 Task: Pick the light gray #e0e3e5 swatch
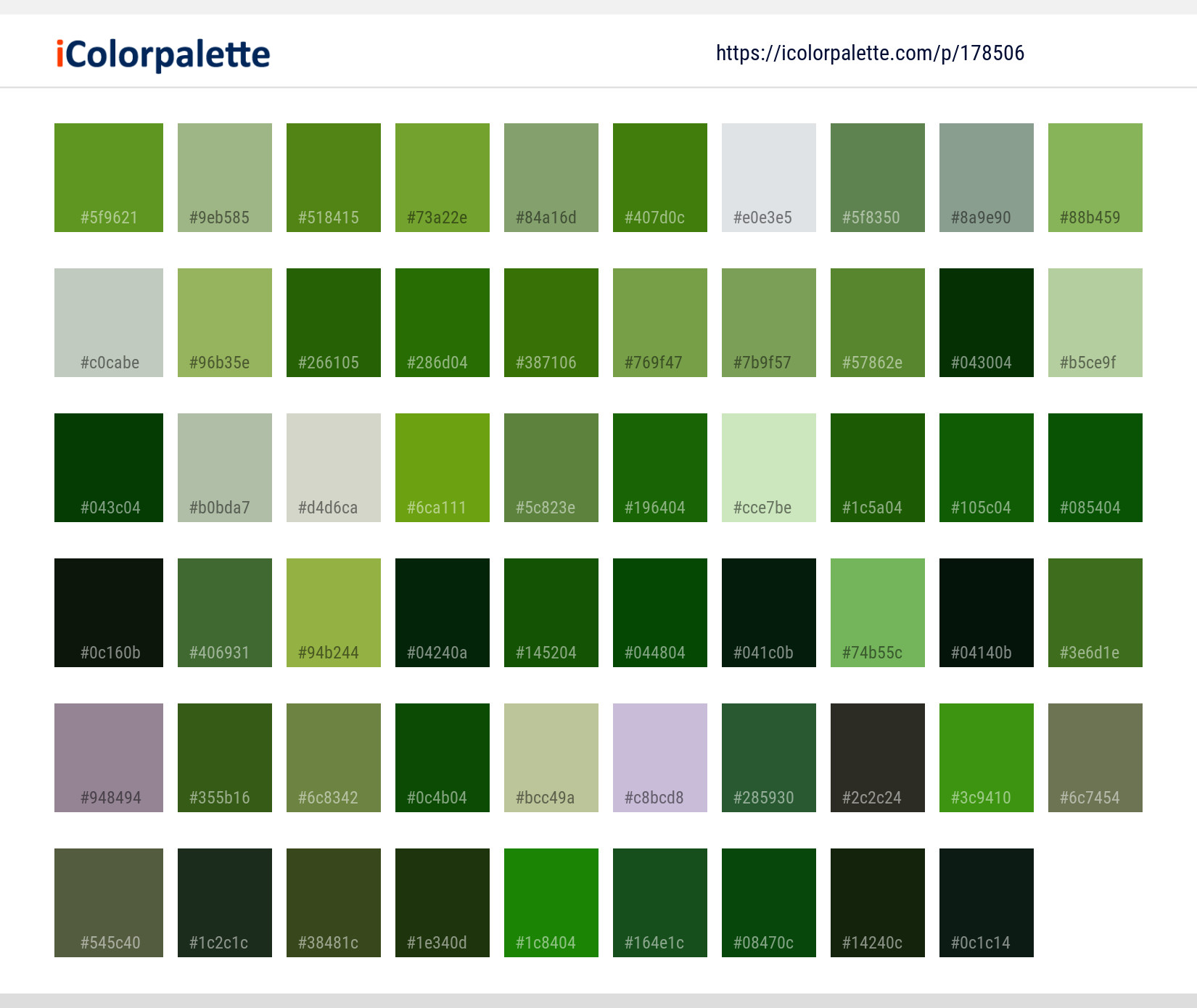pos(769,178)
